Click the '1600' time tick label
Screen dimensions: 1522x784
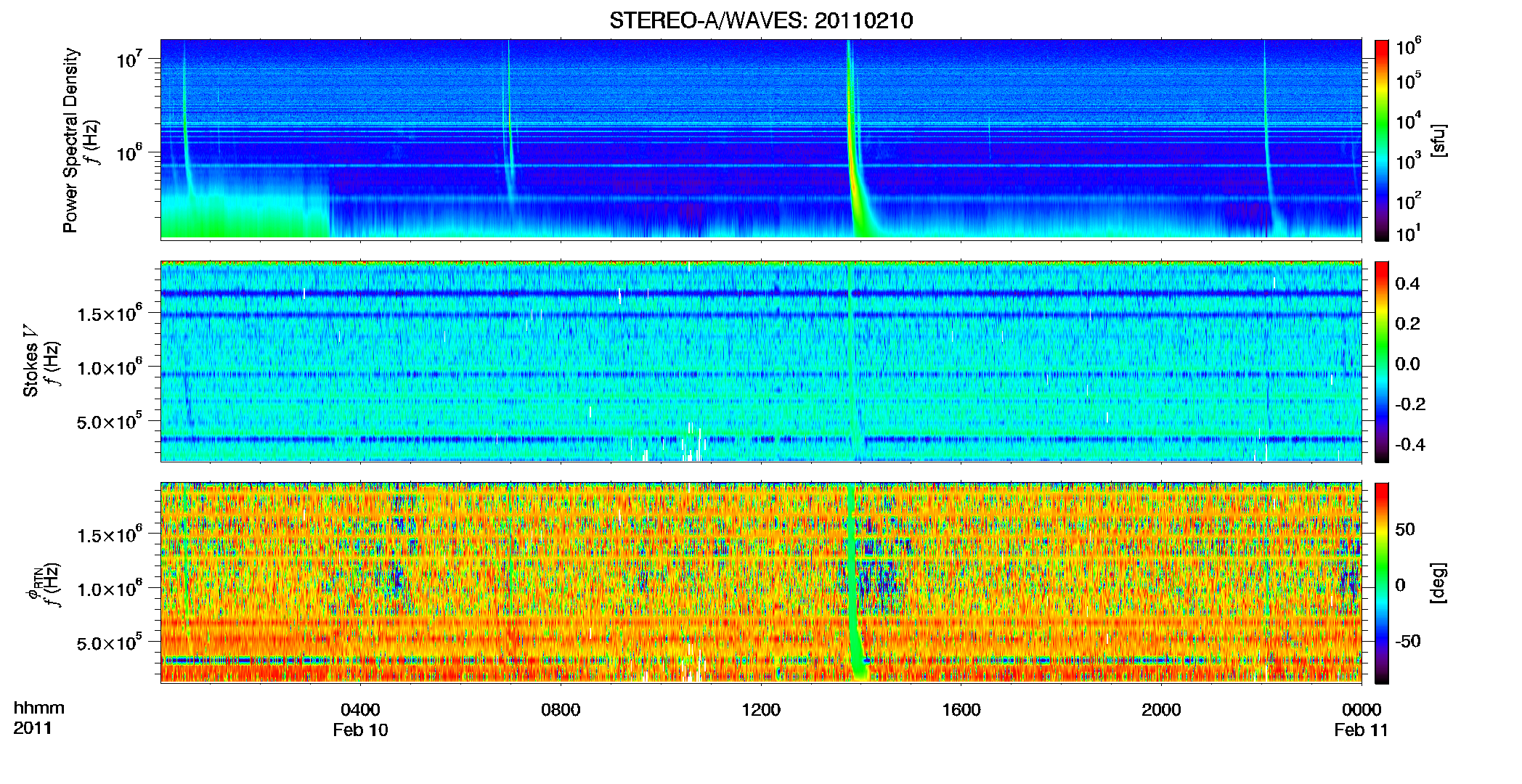pos(961,709)
